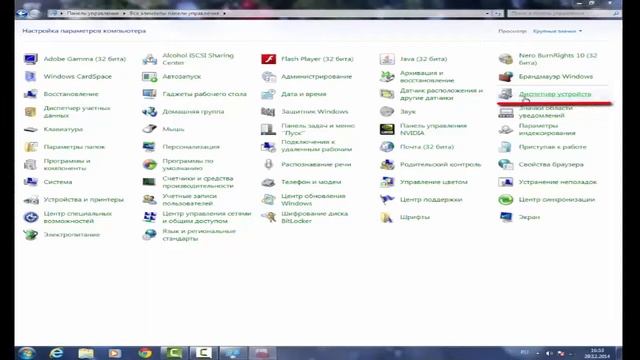Open Домашняя группа link
This screenshot has width=640, height=360.
(x=193, y=111)
